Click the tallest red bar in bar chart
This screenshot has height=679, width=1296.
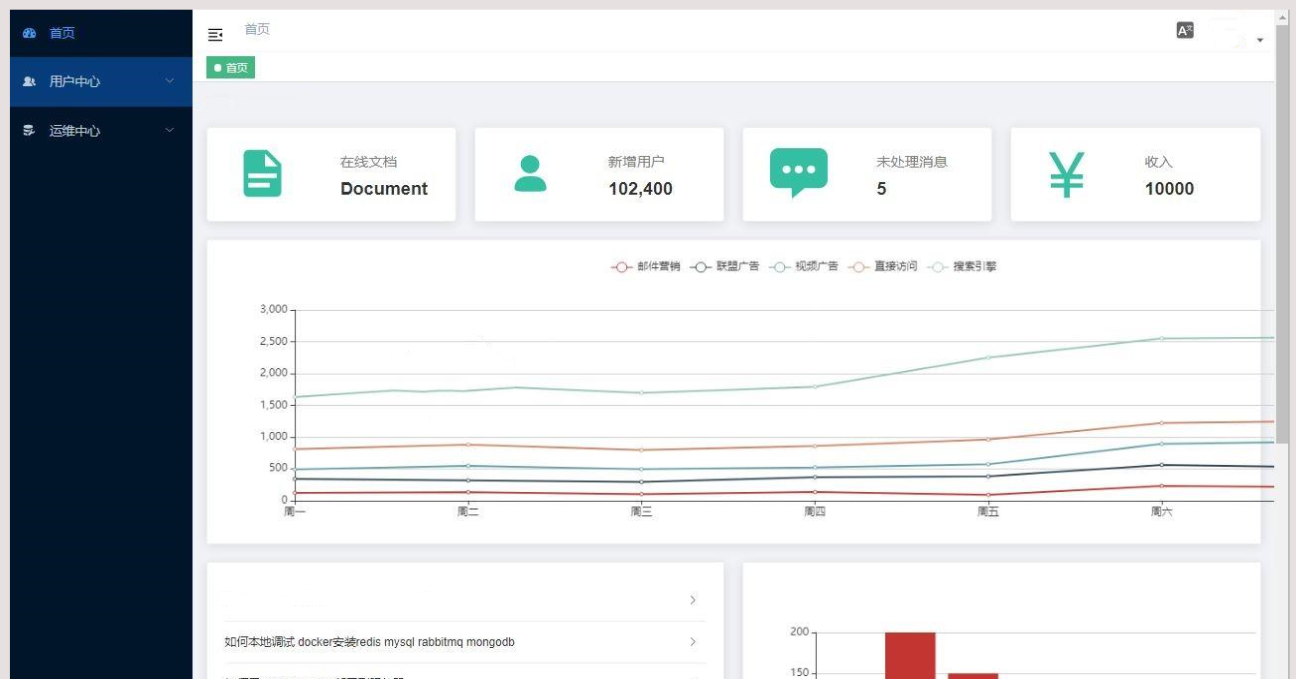point(909,655)
